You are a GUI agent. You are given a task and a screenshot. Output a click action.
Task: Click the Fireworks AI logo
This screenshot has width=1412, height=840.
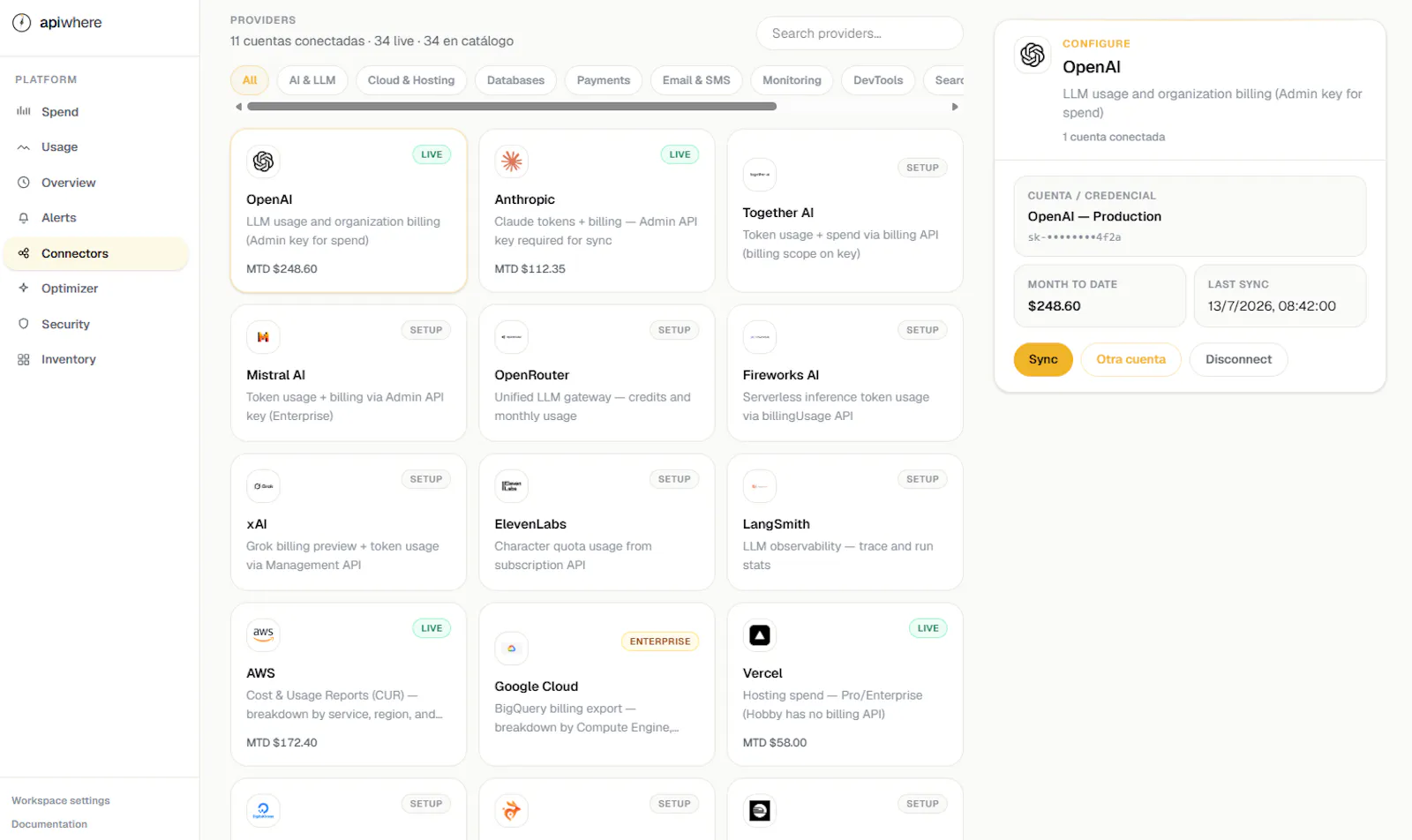tap(760, 337)
